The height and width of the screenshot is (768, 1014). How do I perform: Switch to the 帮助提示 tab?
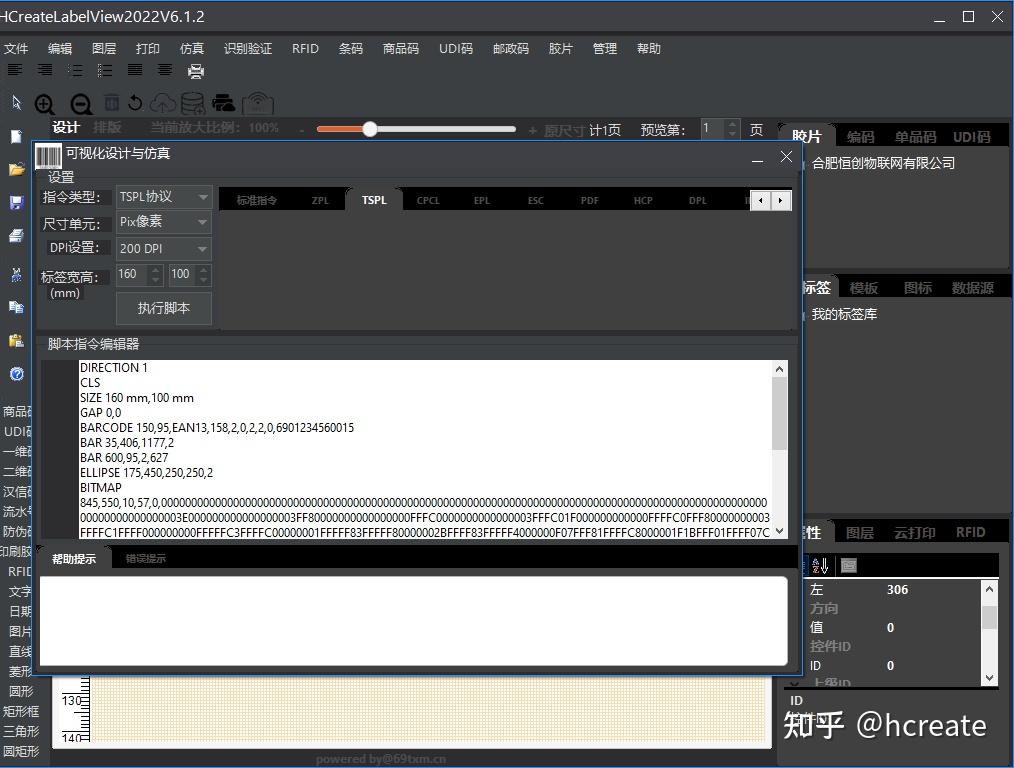click(x=74, y=559)
